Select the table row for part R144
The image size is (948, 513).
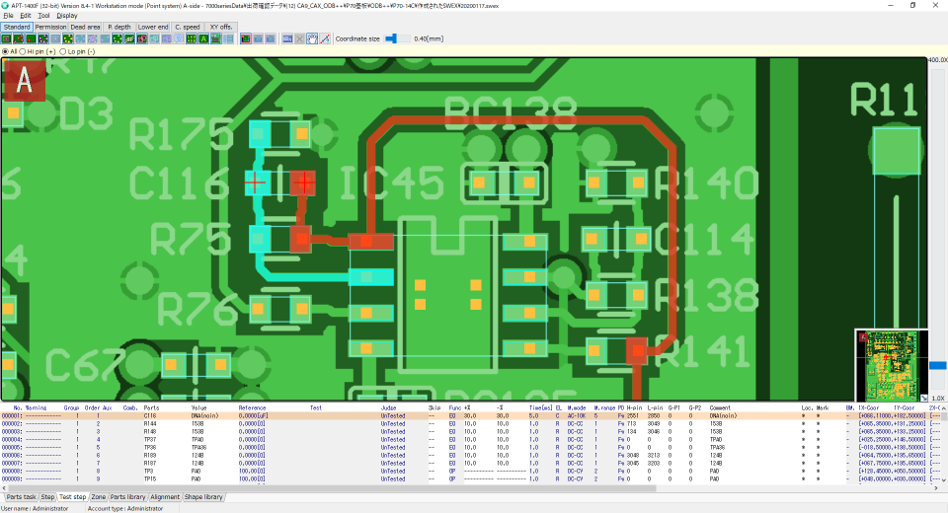coord(472,424)
